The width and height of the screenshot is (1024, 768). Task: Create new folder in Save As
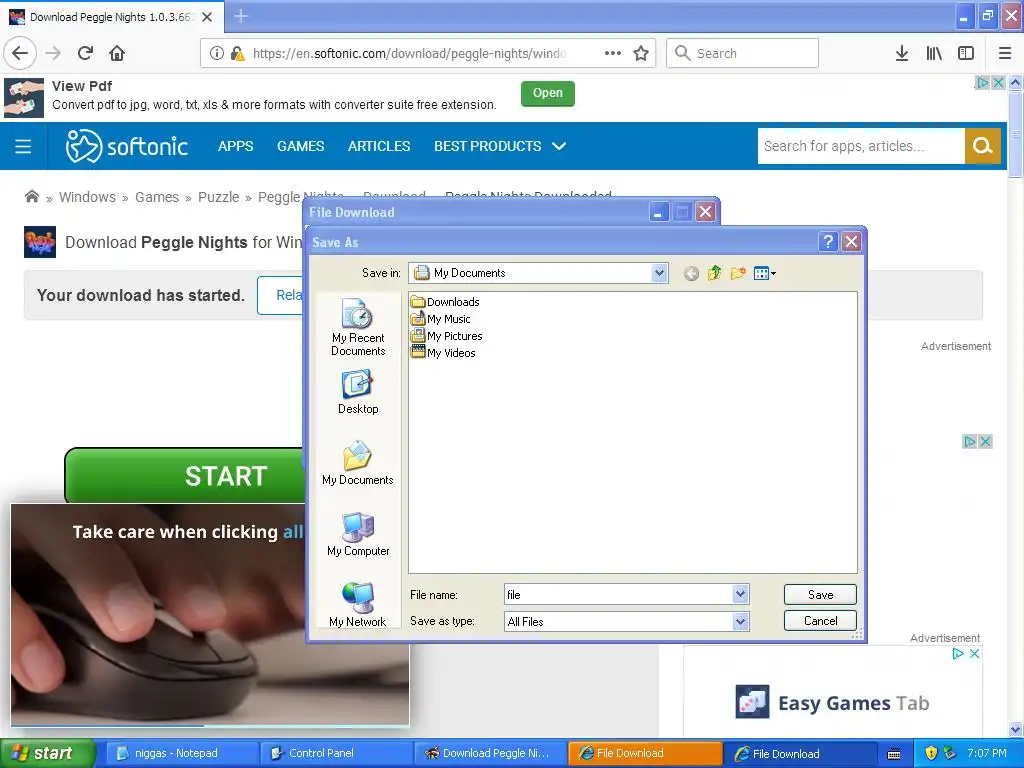pos(738,273)
